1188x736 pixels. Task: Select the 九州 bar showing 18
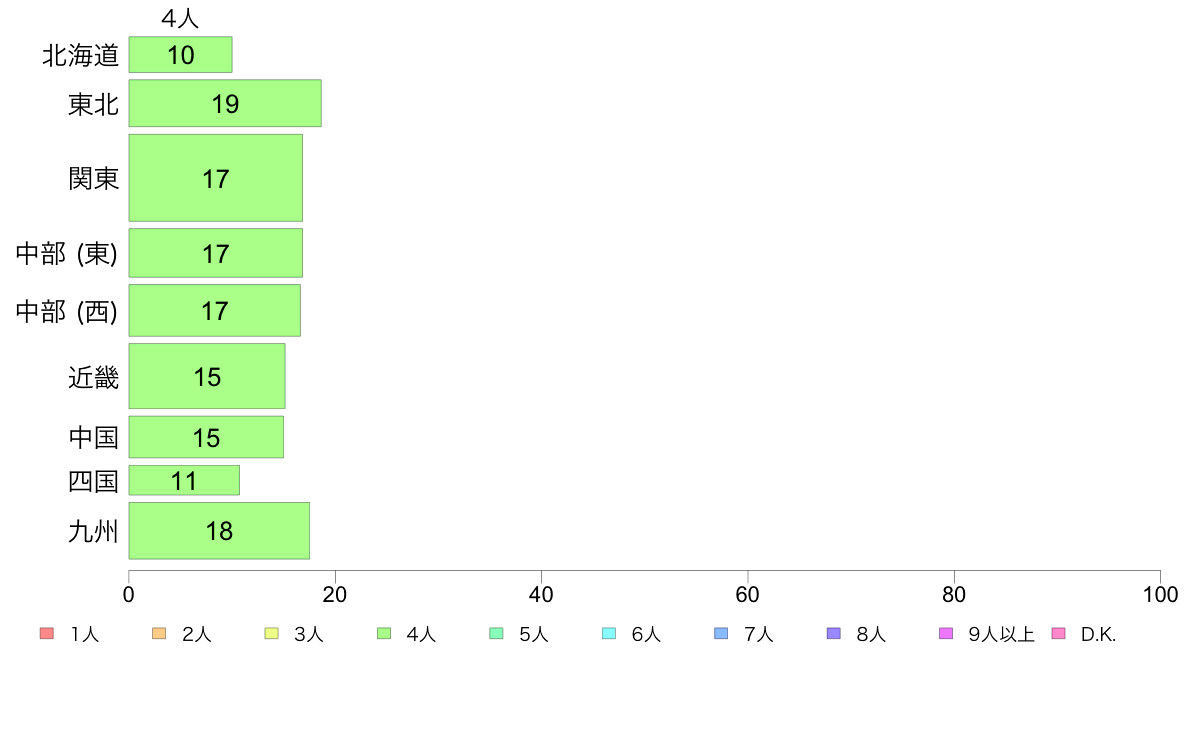pos(219,531)
